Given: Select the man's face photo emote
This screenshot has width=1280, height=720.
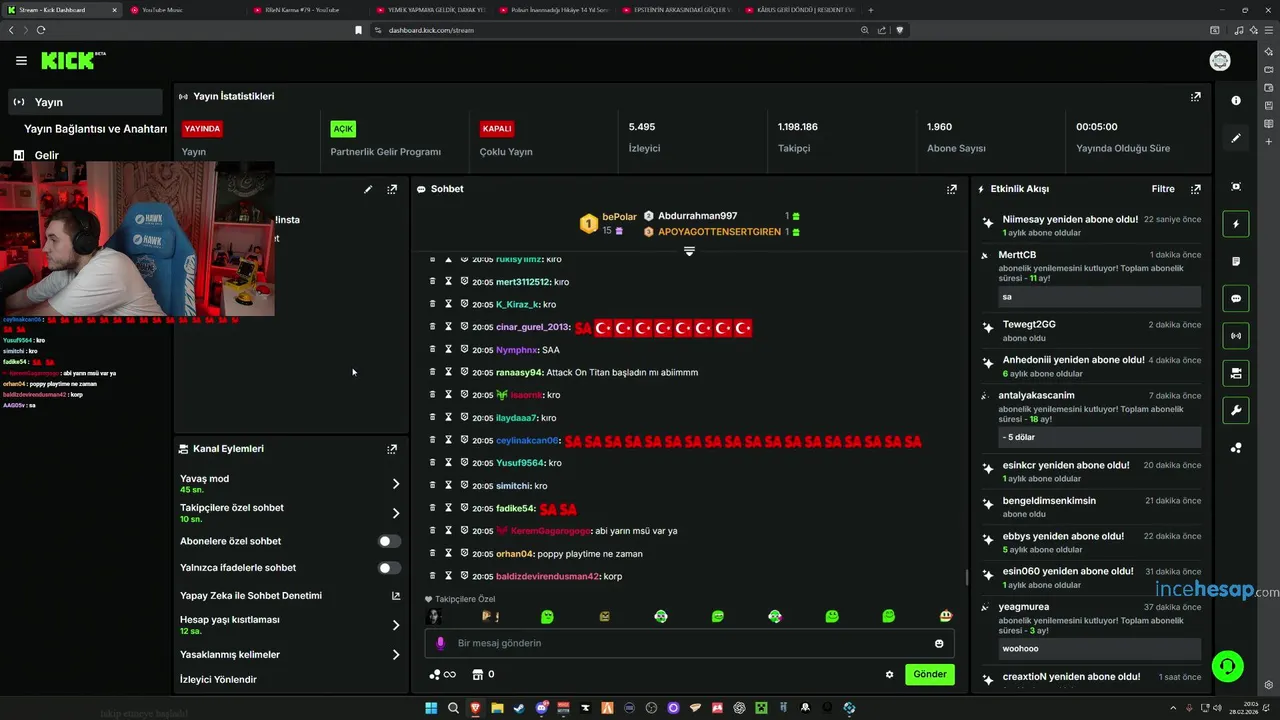Looking at the screenshot, I should pos(434,617).
